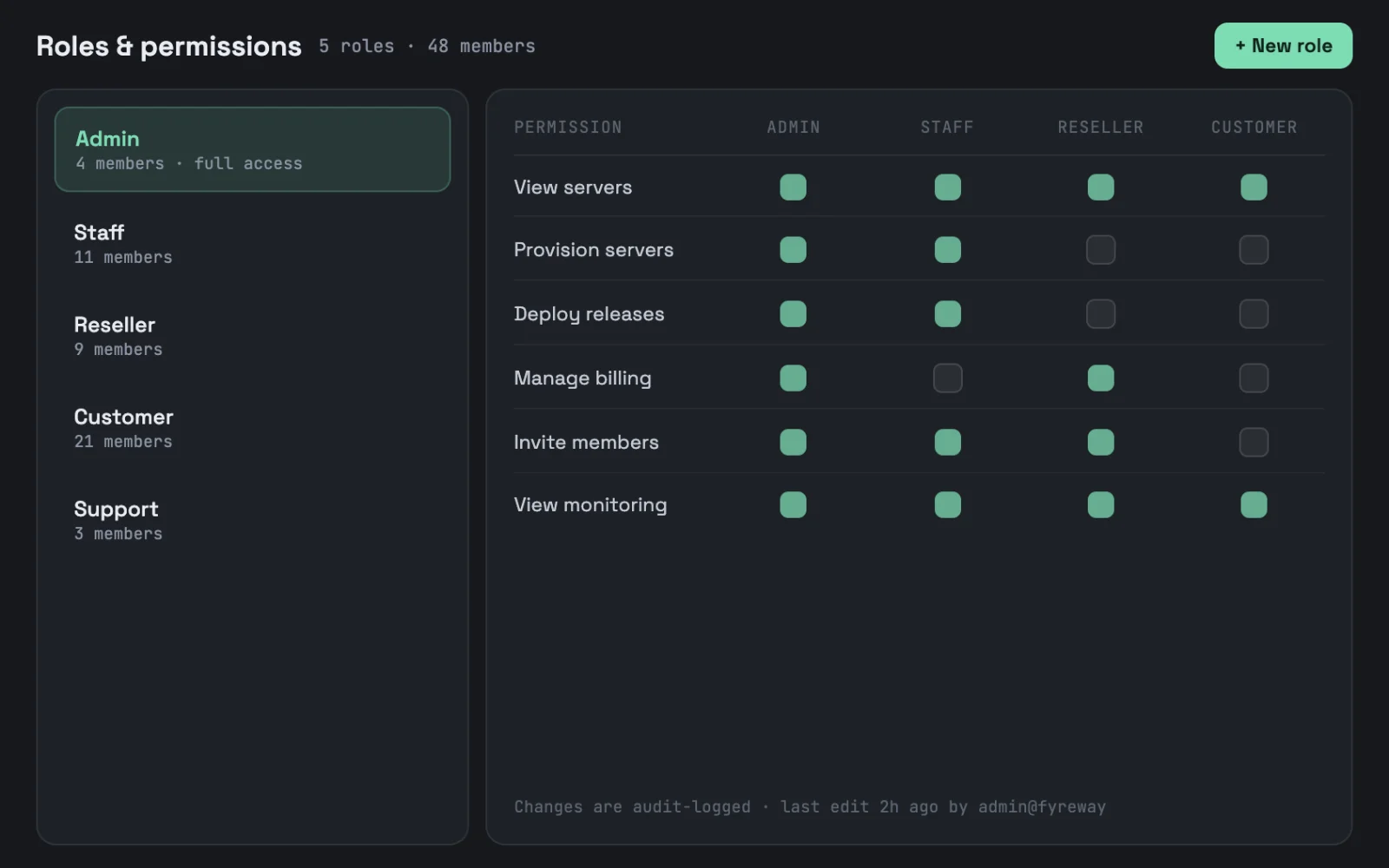Toggle View monitoring for Reseller
Image resolution: width=1389 pixels, height=868 pixels.
point(1101,505)
